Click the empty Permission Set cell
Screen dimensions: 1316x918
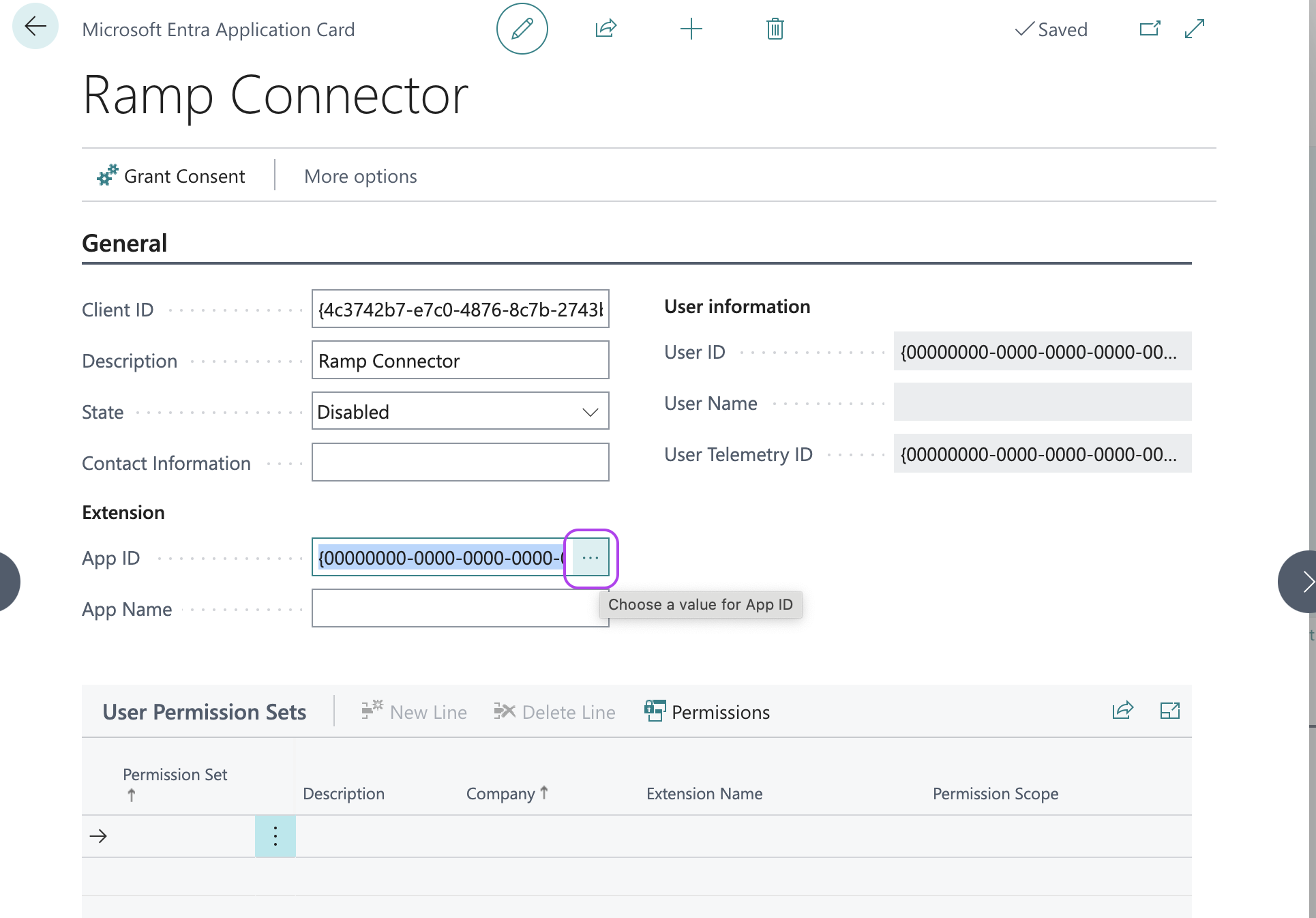click(x=185, y=835)
